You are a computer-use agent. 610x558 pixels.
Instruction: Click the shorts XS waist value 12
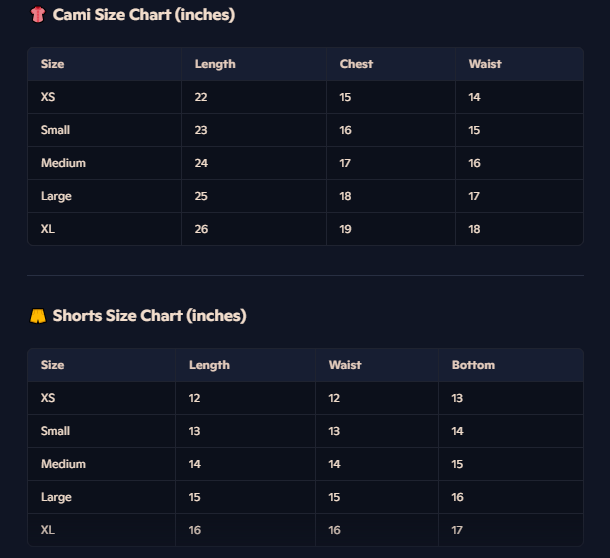click(334, 398)
